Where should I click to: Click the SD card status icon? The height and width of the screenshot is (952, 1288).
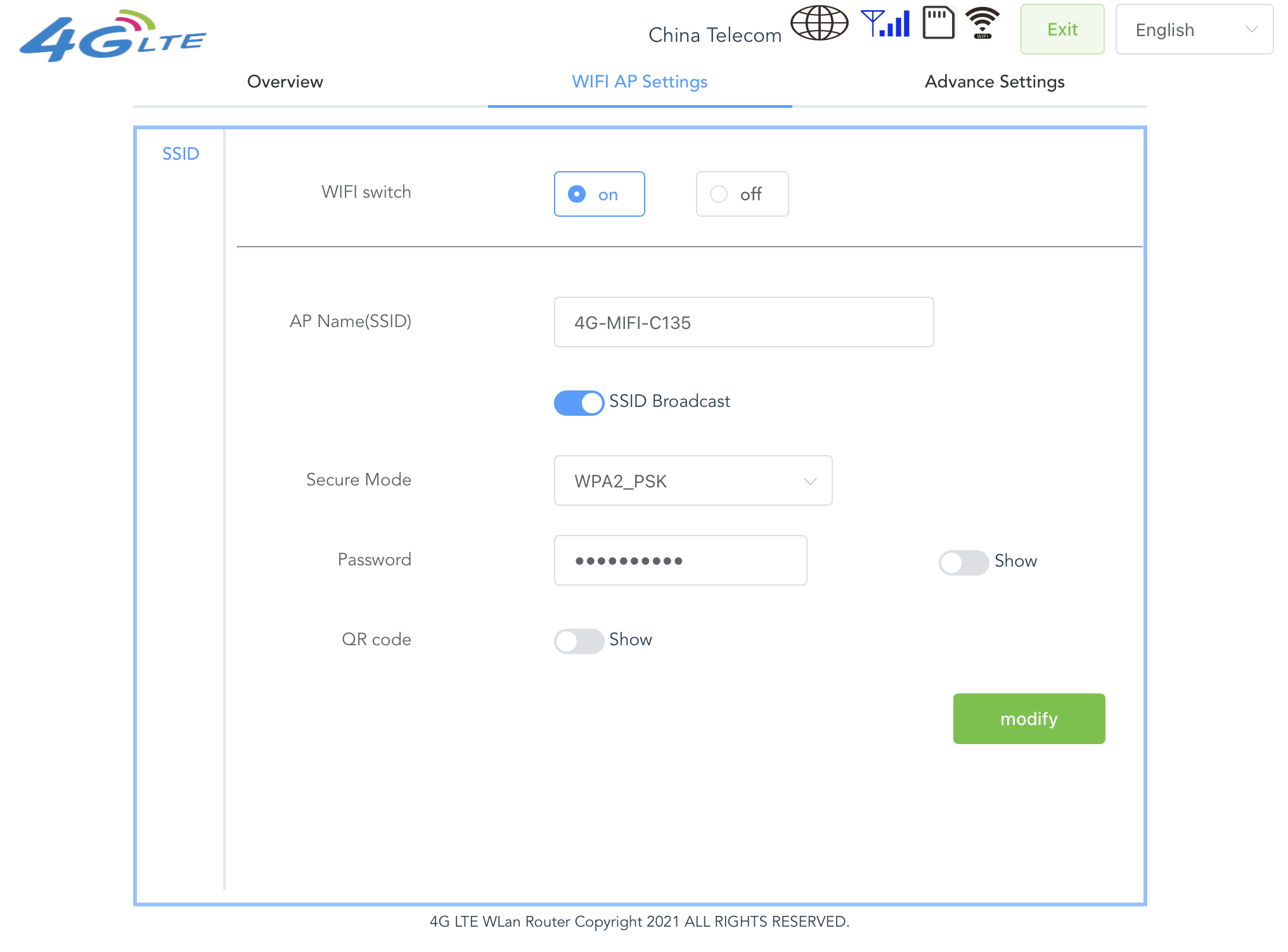(x=938, y=23)
